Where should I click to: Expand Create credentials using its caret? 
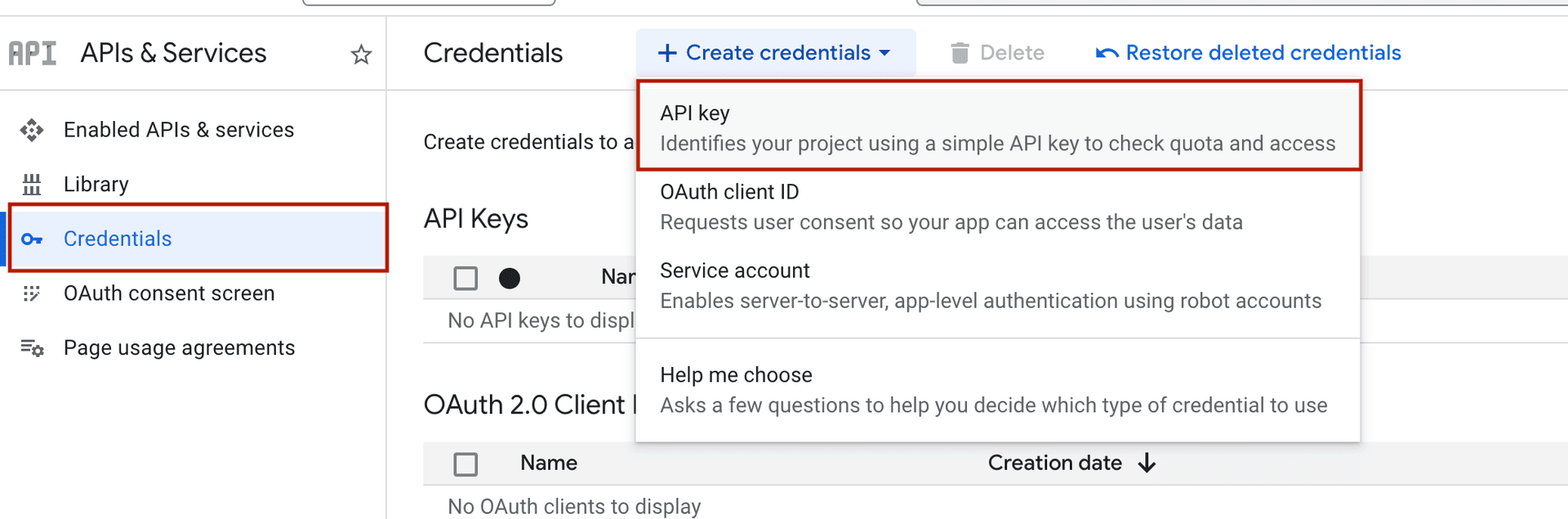[884, 52]
